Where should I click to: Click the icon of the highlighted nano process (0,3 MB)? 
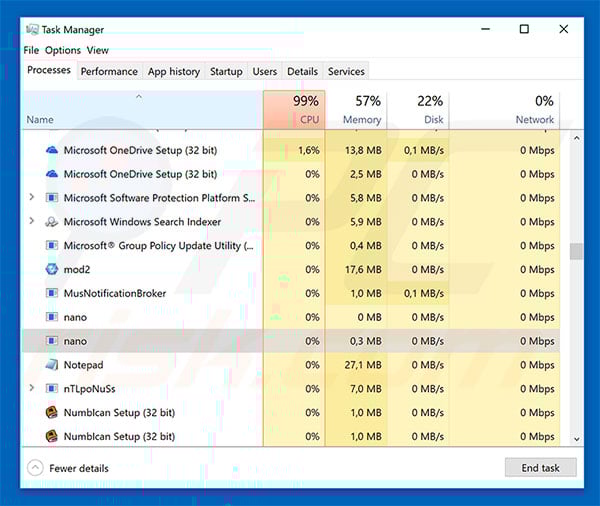click(x=52, y=341)
